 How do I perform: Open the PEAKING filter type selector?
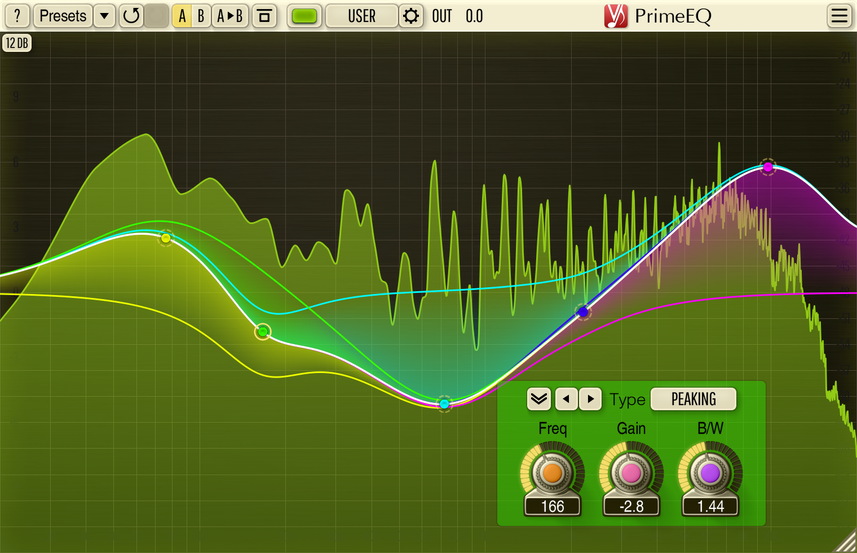pyautogui.click(x=693, y=399)
